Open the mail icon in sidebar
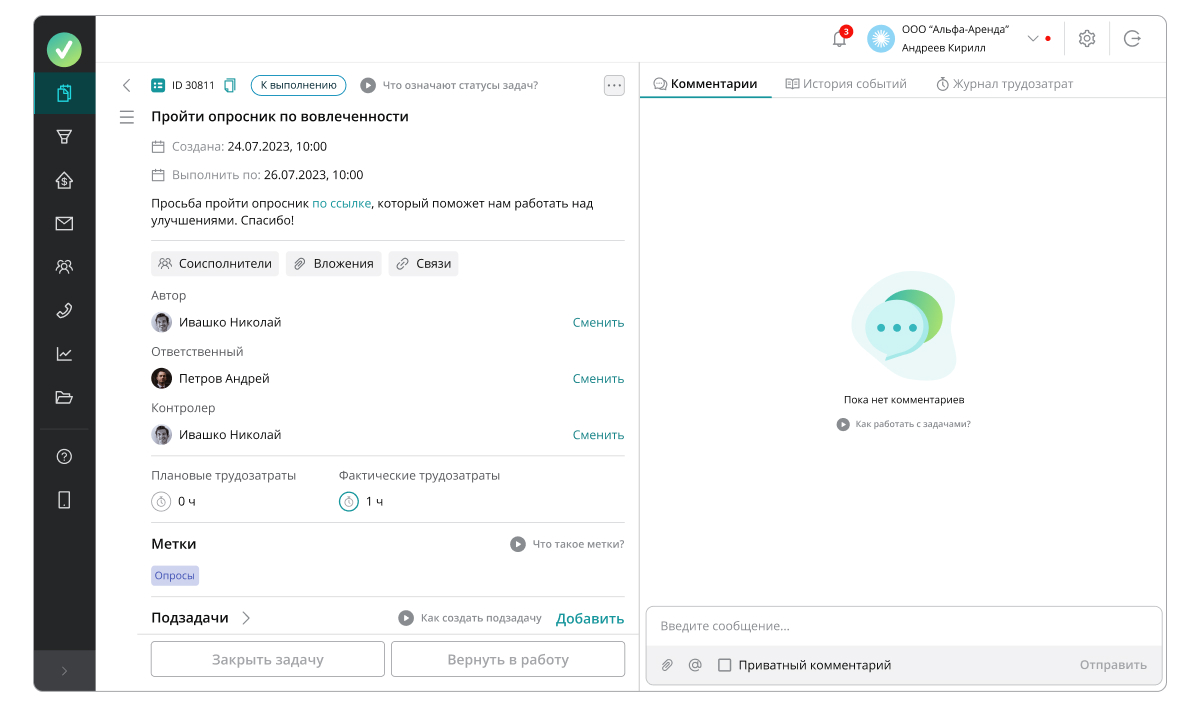The height and width of the screenshot is (707, 1200). [64, 224]
